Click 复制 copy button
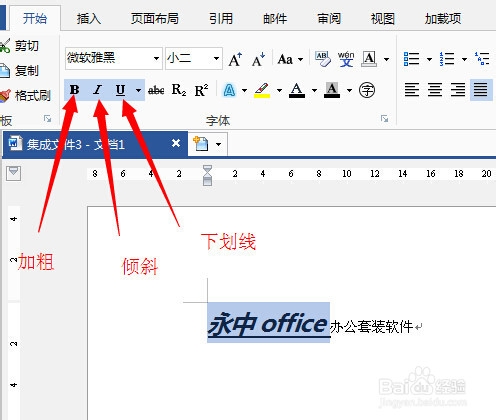The height and width of the screenshot is (420, 496). coord(19,71)
